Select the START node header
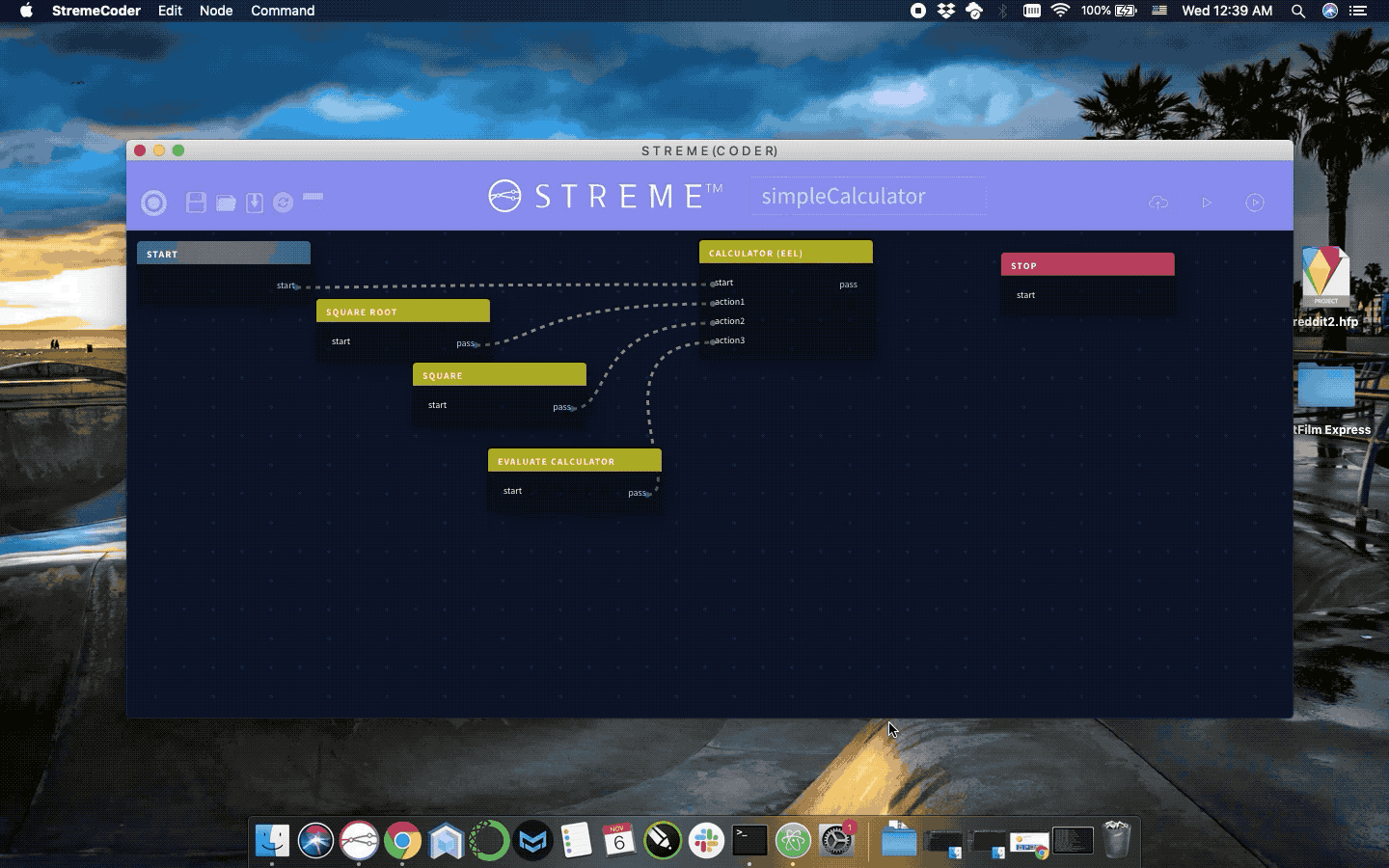The height and width of the screenshot is (868, 1389). click(224, 253)
